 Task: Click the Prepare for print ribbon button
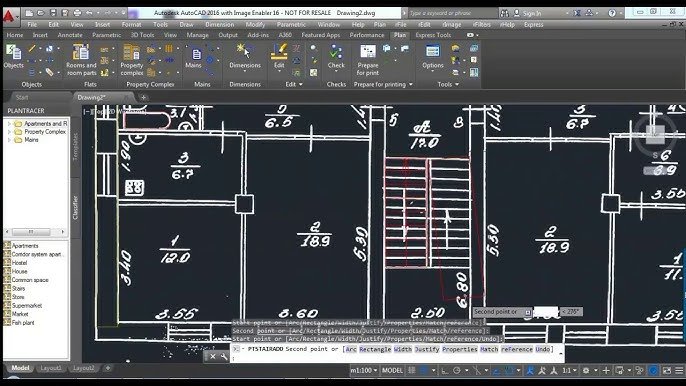[368, 60]
